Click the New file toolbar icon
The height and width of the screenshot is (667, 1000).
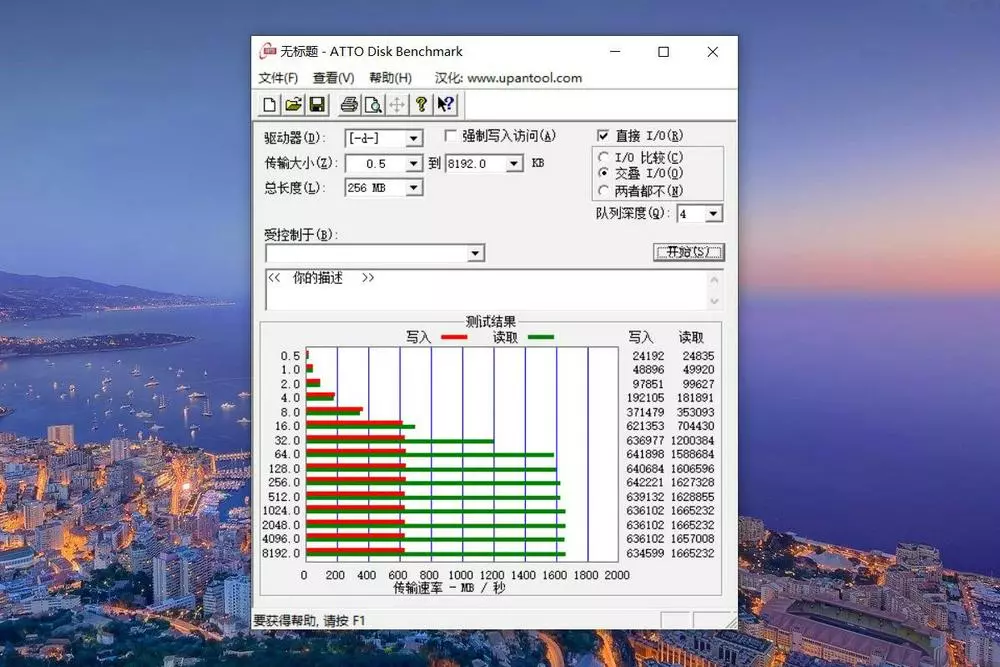coord(269,105)
